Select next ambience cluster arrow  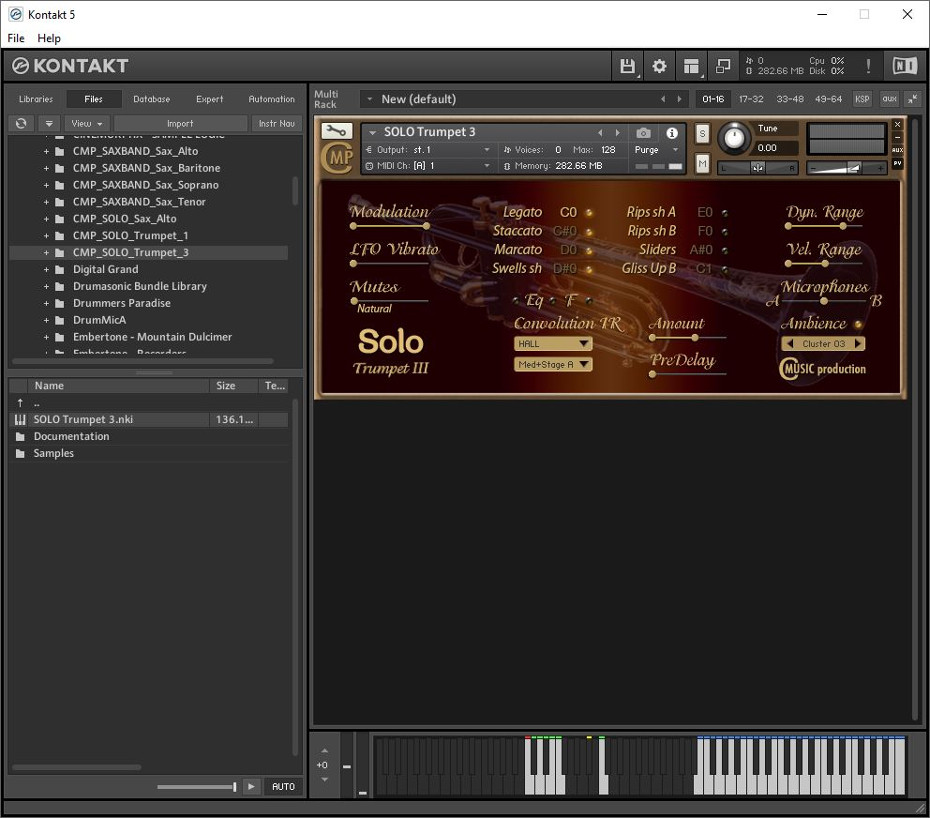coord(858,343)
